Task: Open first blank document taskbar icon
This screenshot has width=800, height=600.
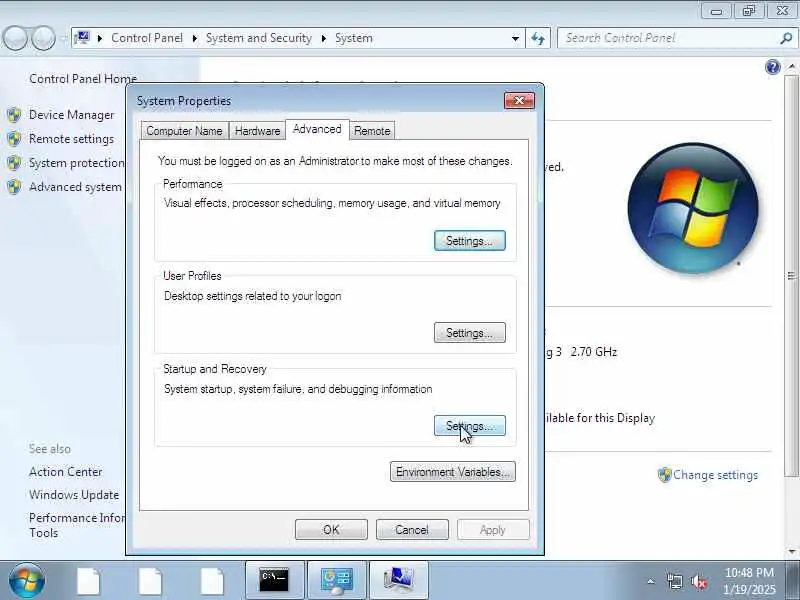Action: pos(89,581)
